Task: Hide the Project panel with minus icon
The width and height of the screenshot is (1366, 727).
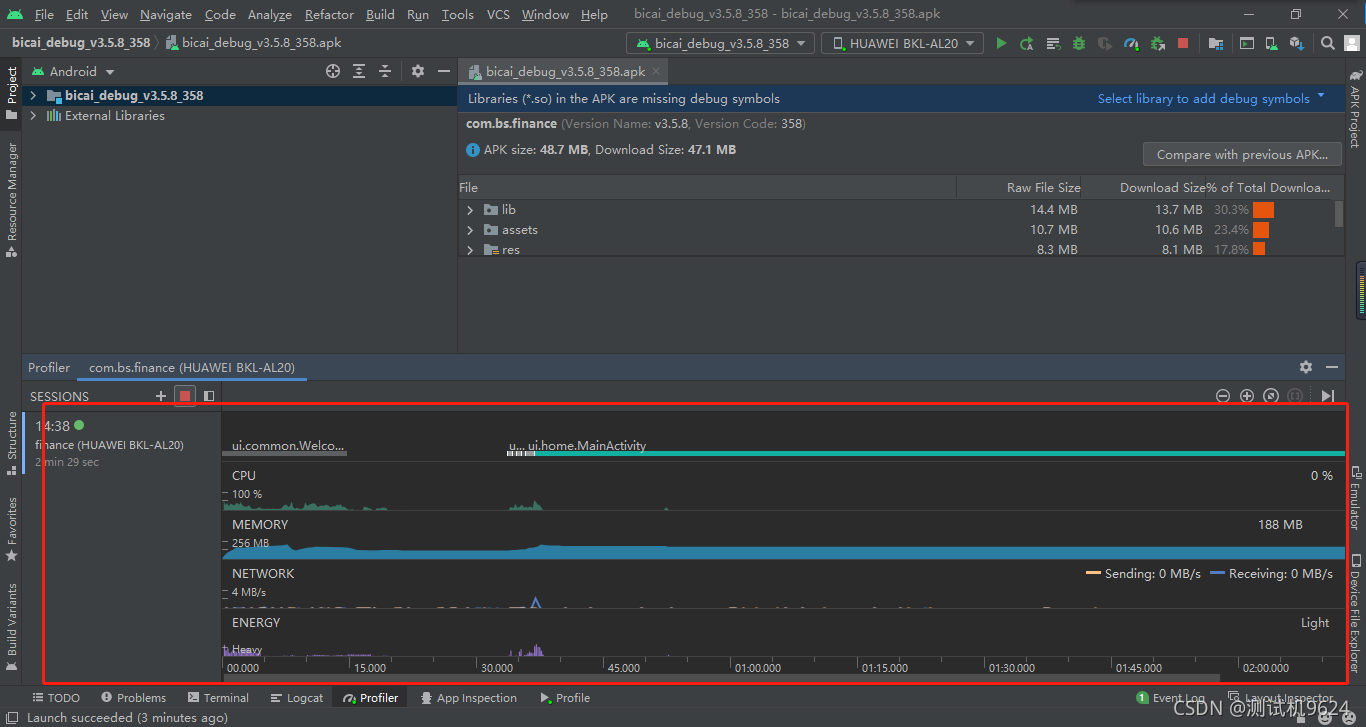Action: (x=444, y=71)
